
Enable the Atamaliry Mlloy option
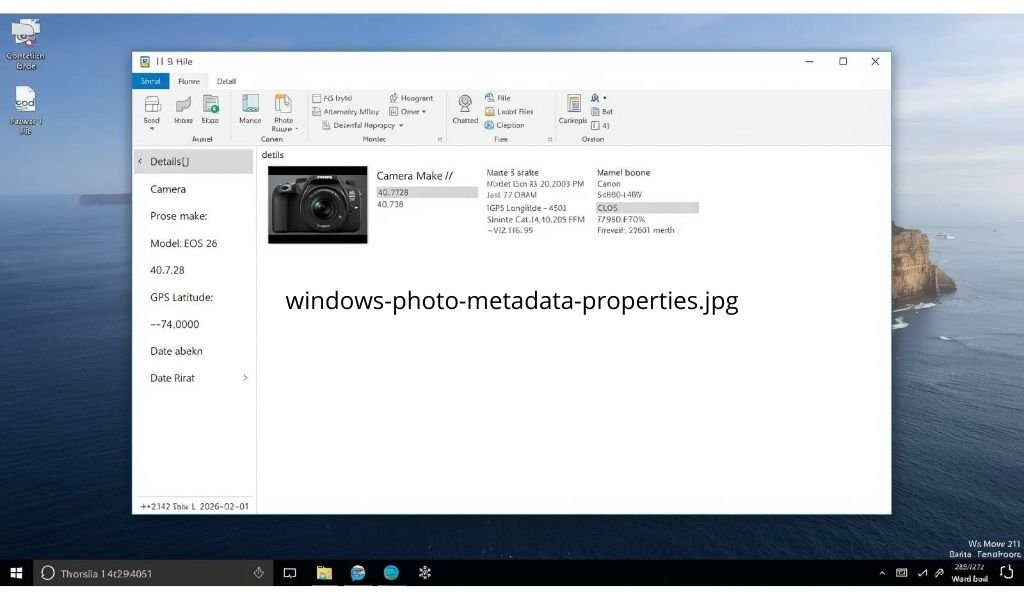tap(348, 111)
